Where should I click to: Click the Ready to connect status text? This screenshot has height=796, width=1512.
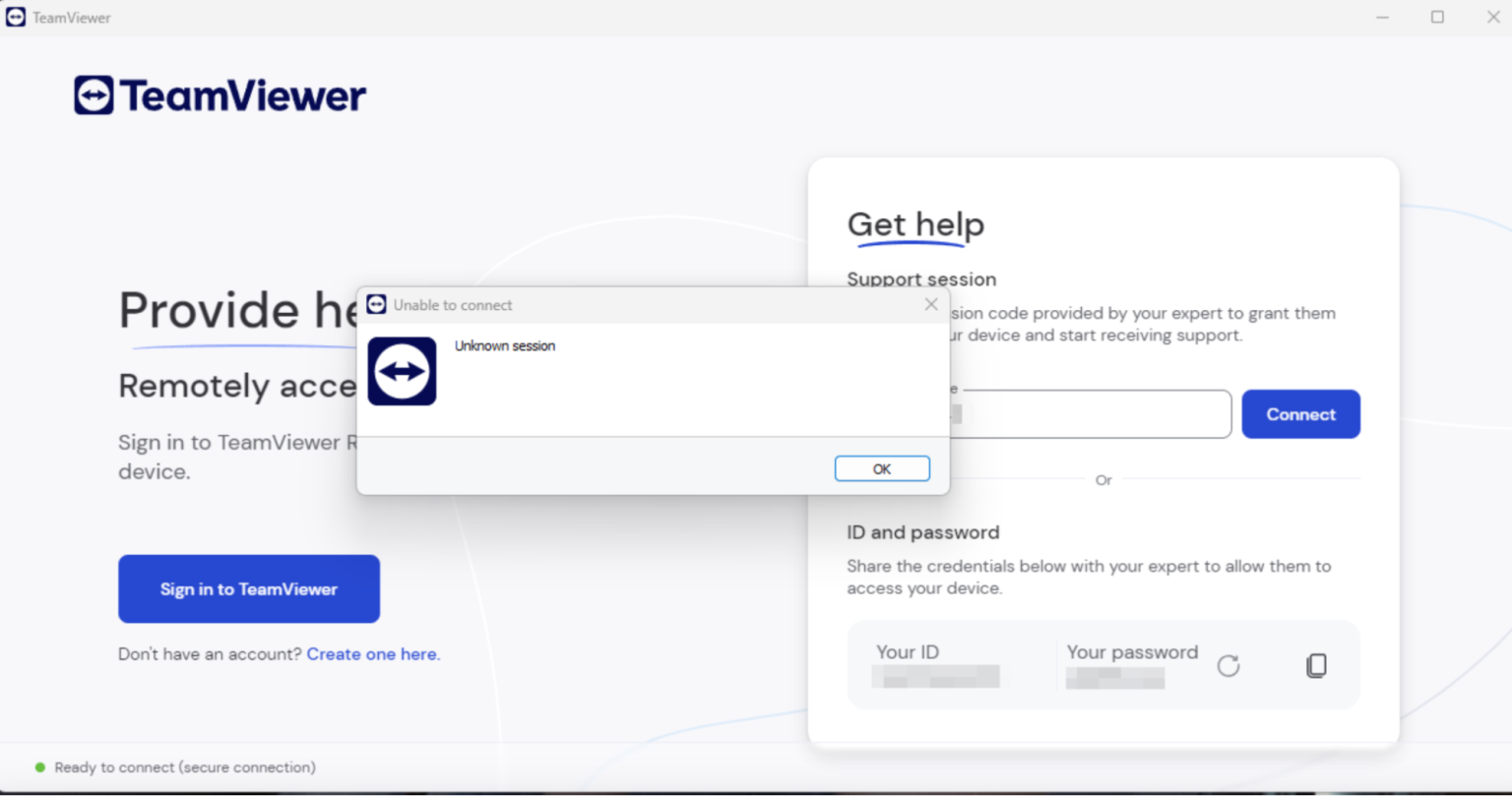(x=185, y=767)
